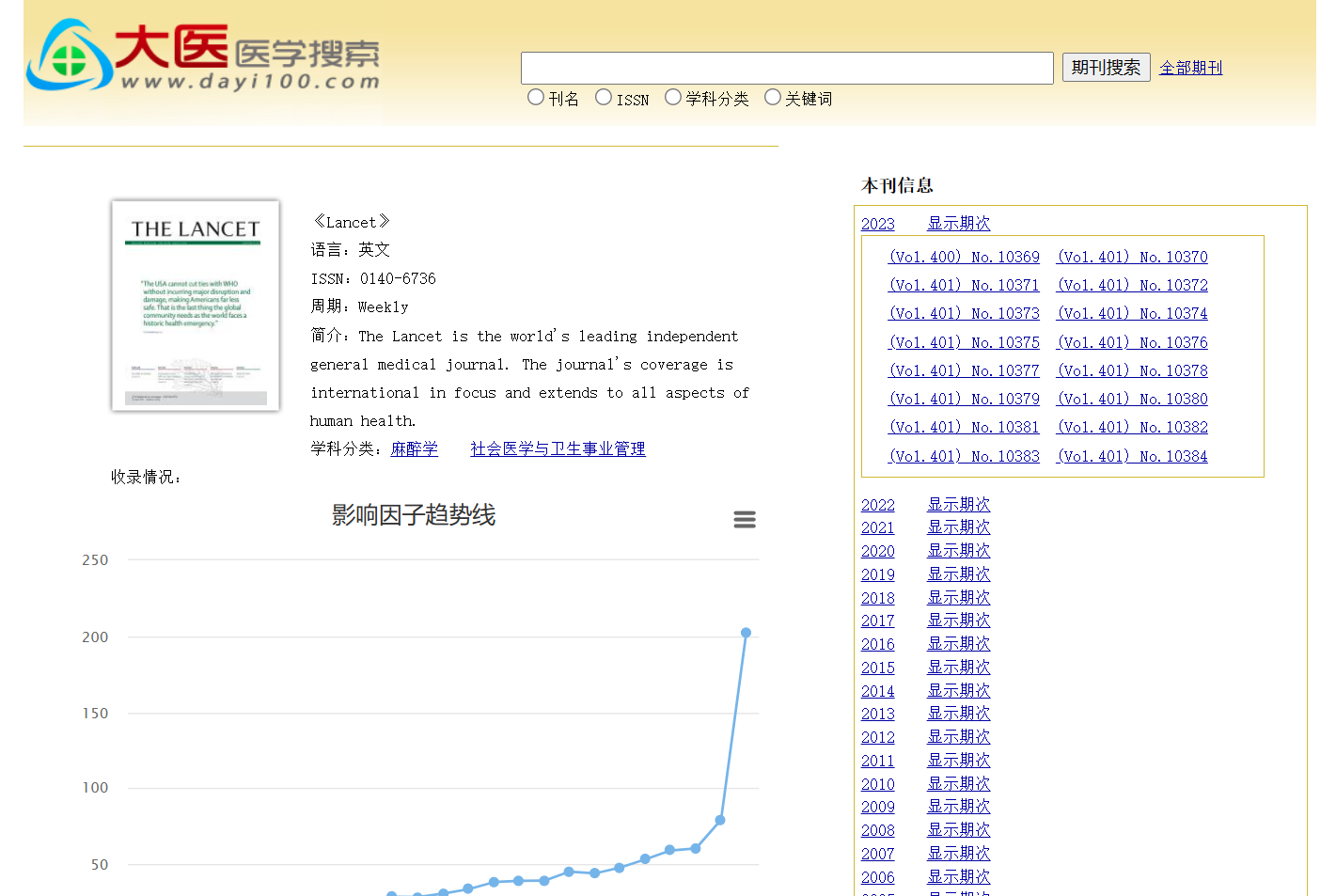Click the journal search text field
The height and width of the screenshot is (896, 1336).
[786, 68]
